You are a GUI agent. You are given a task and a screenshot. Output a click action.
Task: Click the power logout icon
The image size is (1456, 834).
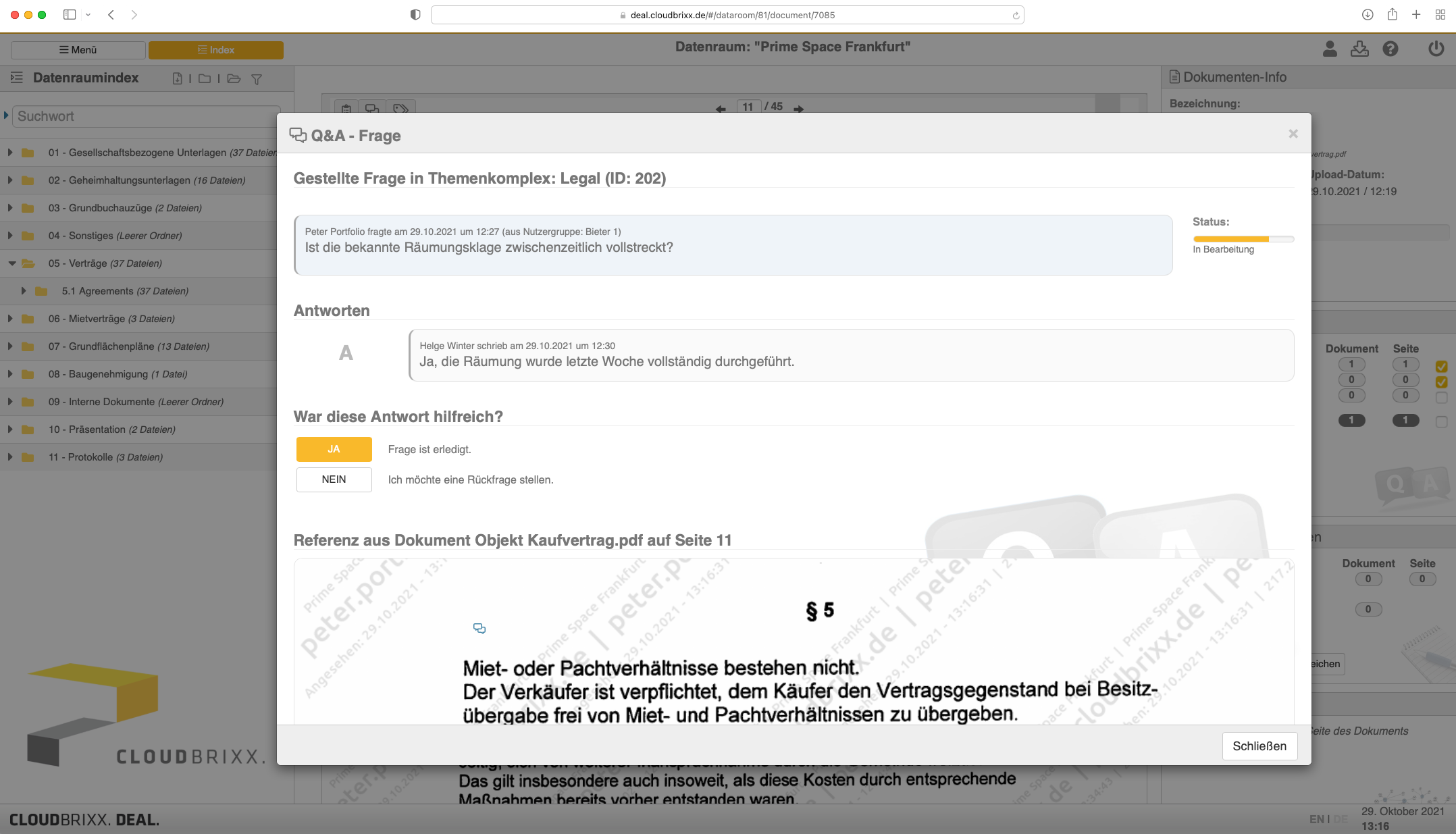1436,49
